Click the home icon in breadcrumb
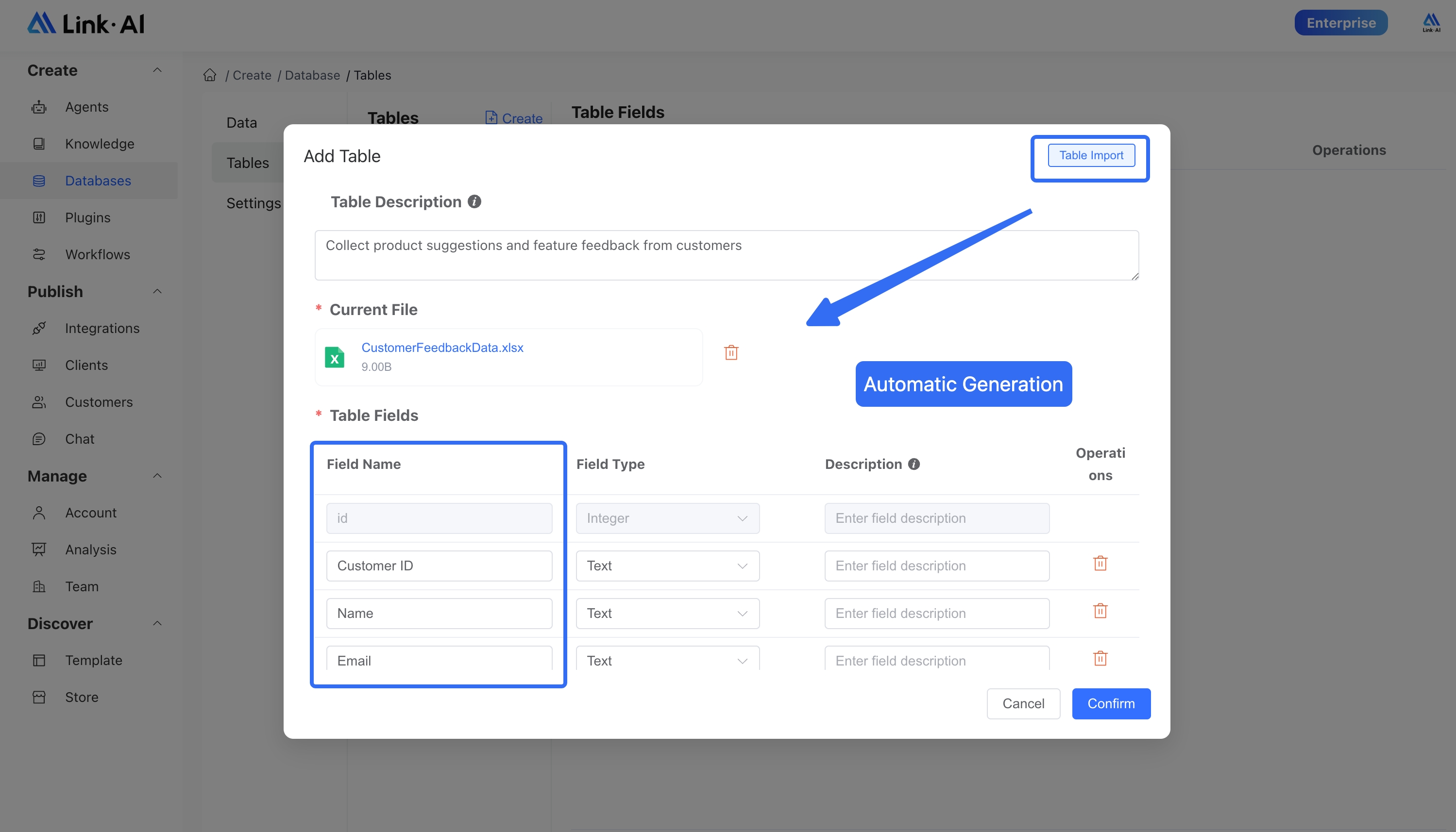 click(x=210, y=75)
